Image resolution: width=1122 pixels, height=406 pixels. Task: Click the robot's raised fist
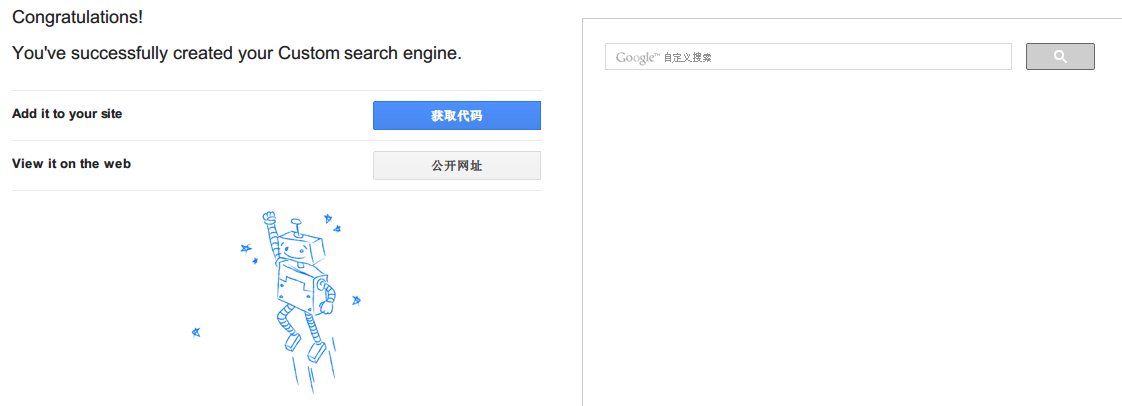[x=268, y=218]
